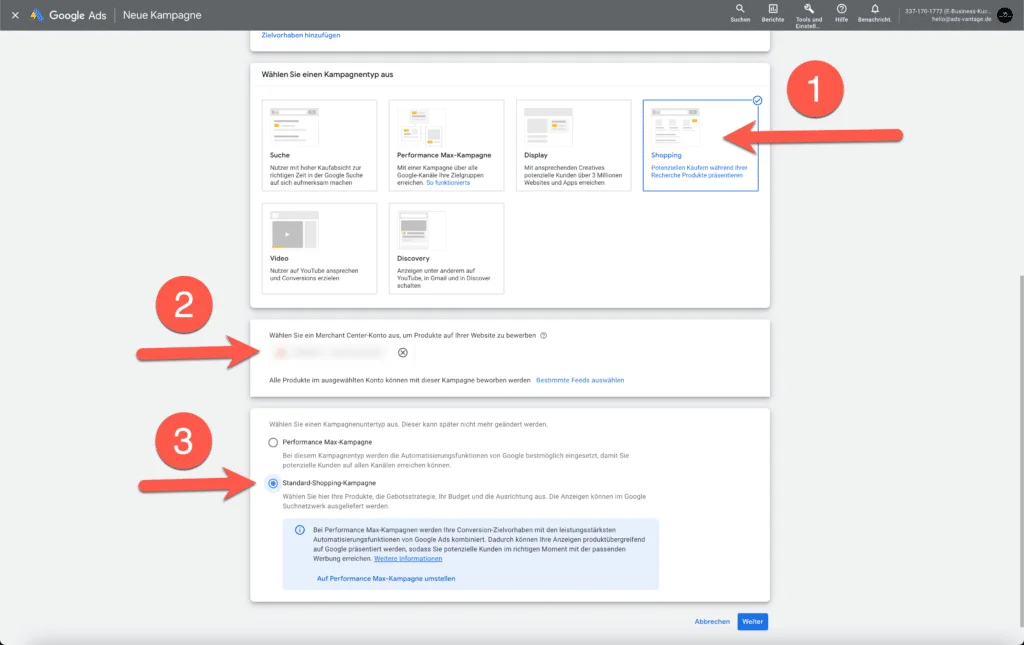Click the account ID 337-170-1772 text
The image size is (1024, 645).
(x=923, y=11)
